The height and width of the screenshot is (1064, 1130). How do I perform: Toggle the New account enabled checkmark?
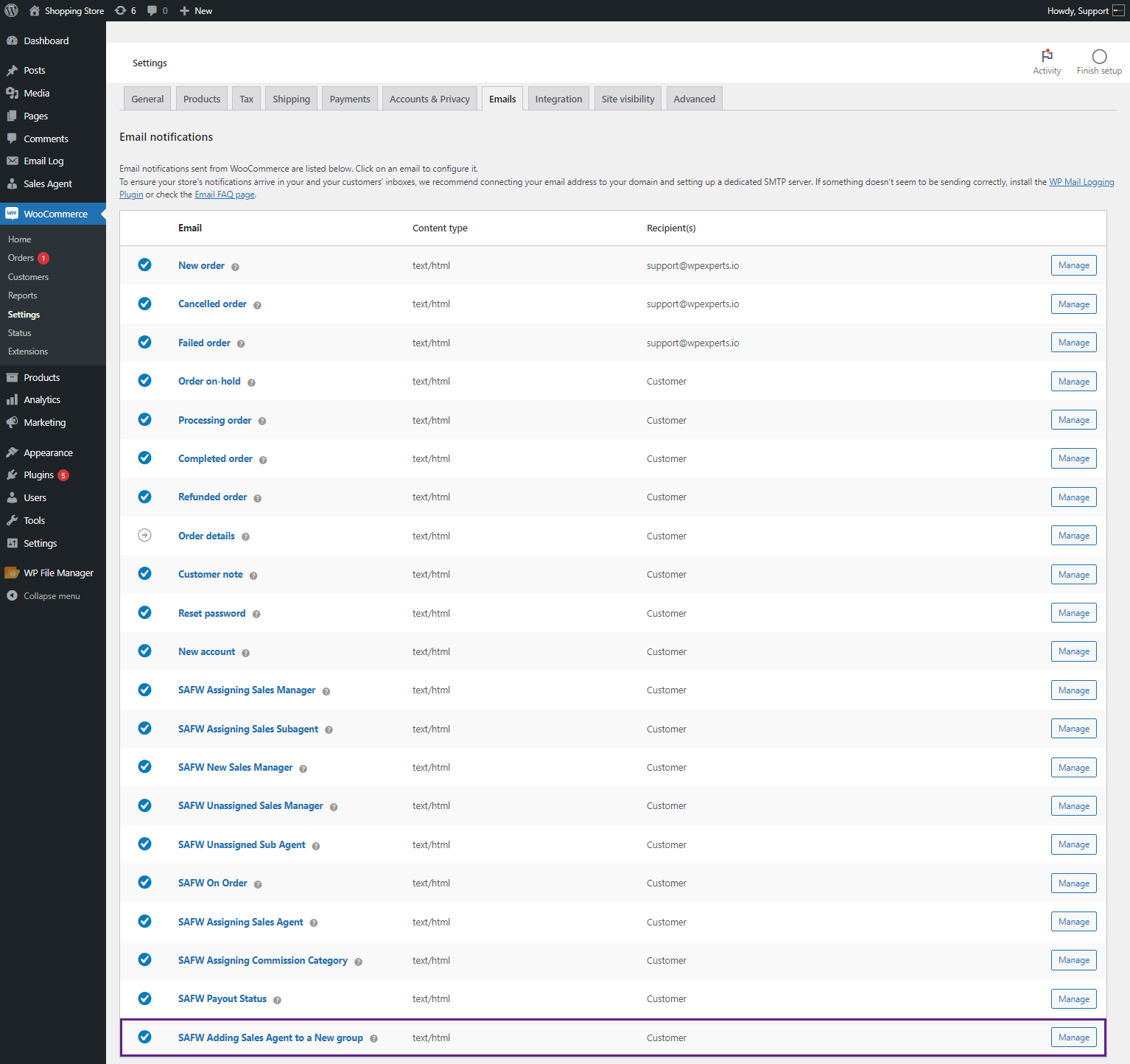pyautogui.click(x=145, y=651)
